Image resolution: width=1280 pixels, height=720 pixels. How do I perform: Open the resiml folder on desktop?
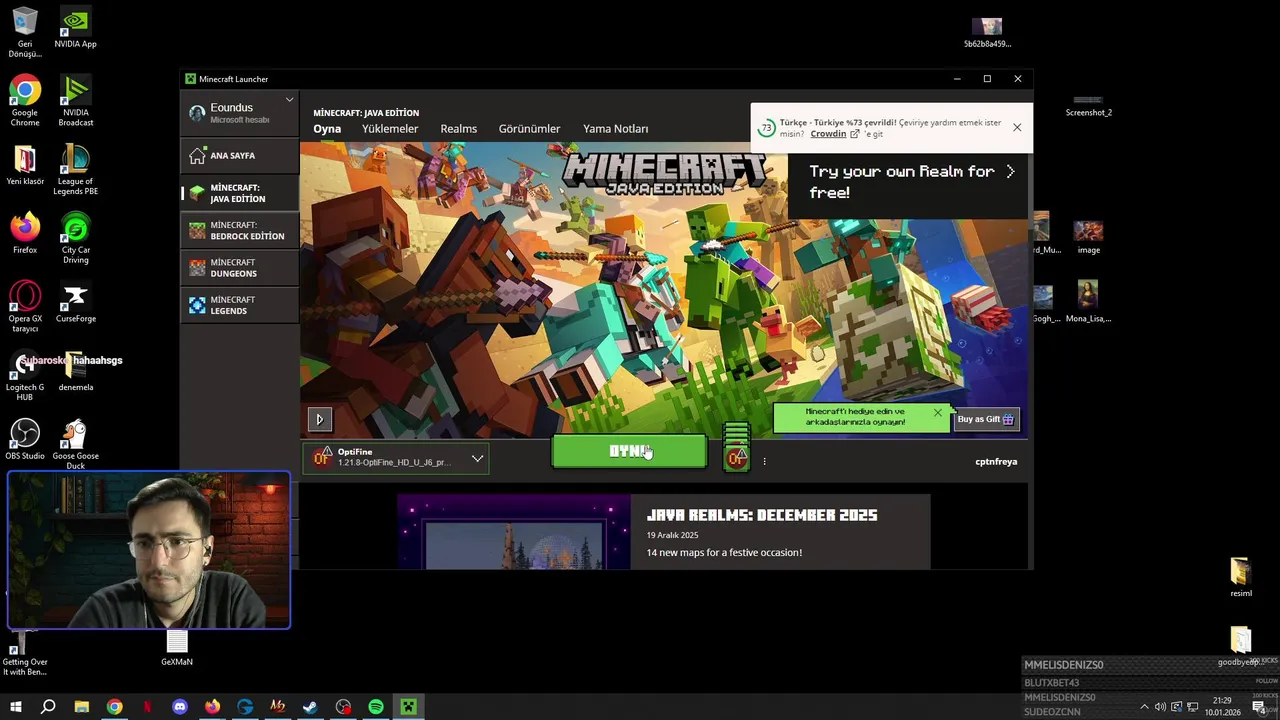[1240, 578]
